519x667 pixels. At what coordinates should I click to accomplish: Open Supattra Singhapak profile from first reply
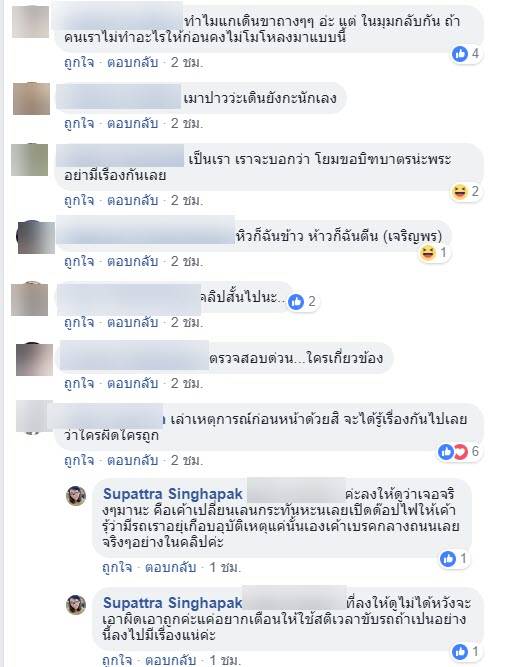click(173, 494)
